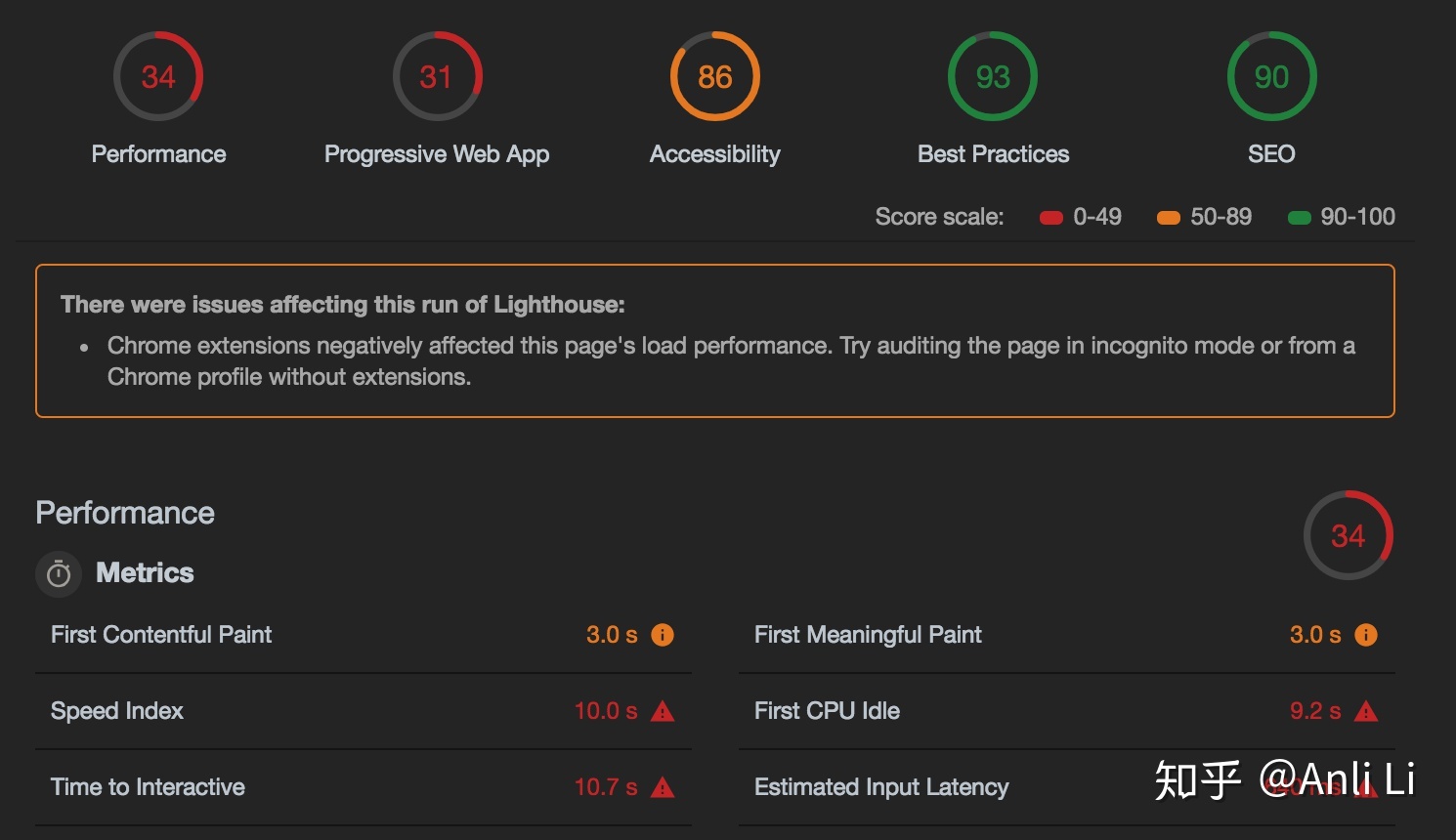1456x840 pixels.
Task: Click the orange 50-89 score scale swatch
Action: (x=1169, y=218)
